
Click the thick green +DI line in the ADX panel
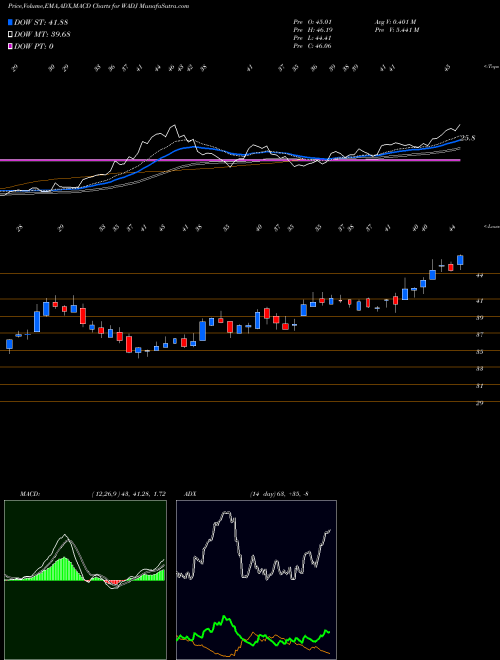[x=253, y=631]
